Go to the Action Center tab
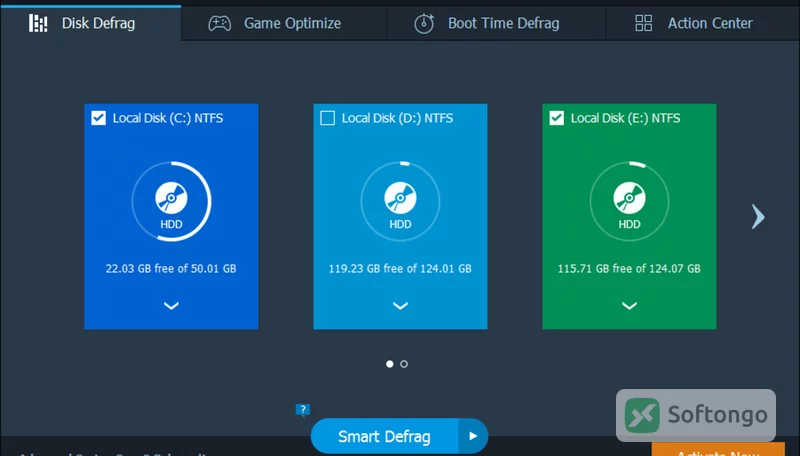The width and height of the screenshot is (800, 456). tap(703, 23)
